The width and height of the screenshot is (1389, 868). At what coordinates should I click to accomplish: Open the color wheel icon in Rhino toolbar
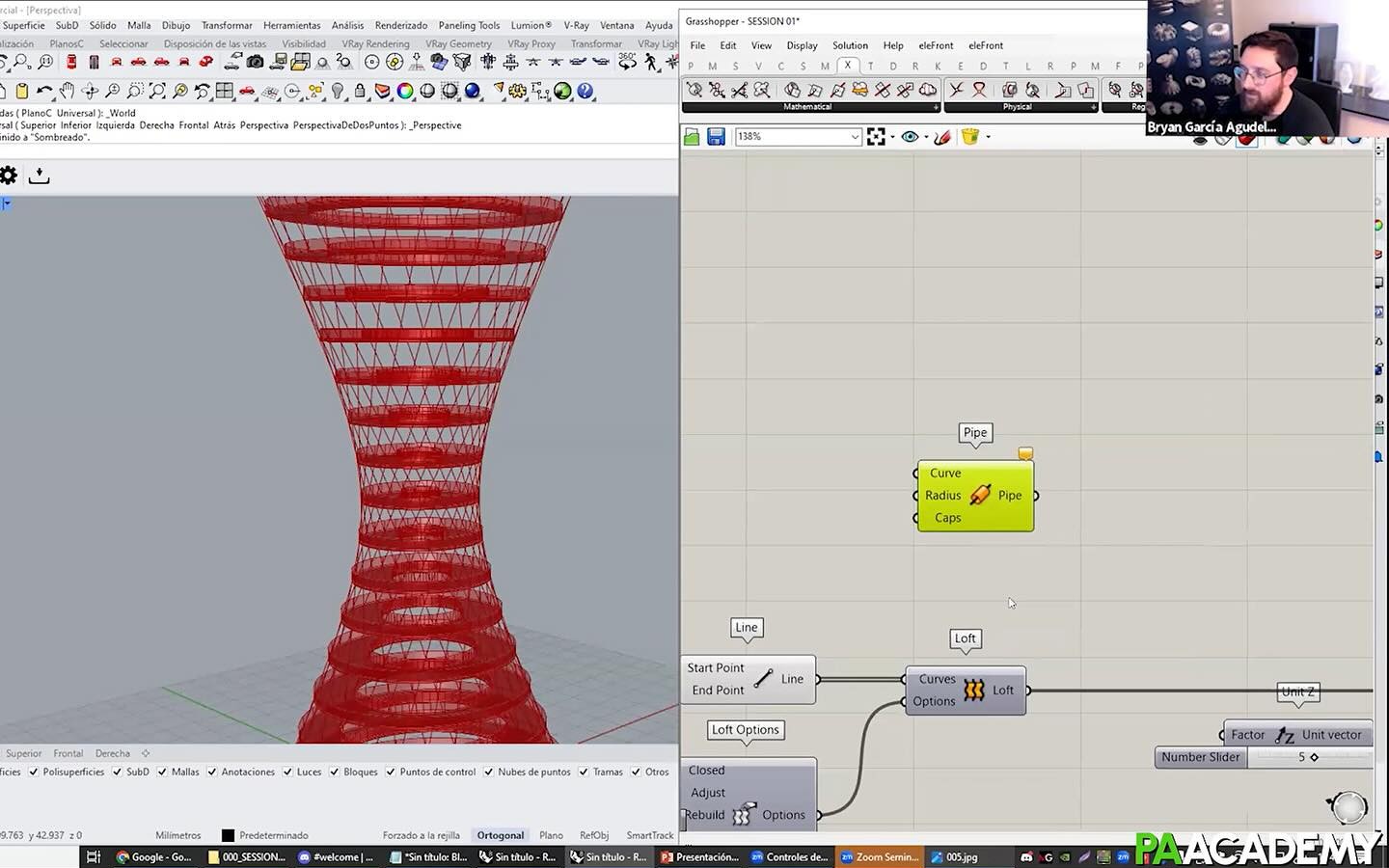[405, 91]
